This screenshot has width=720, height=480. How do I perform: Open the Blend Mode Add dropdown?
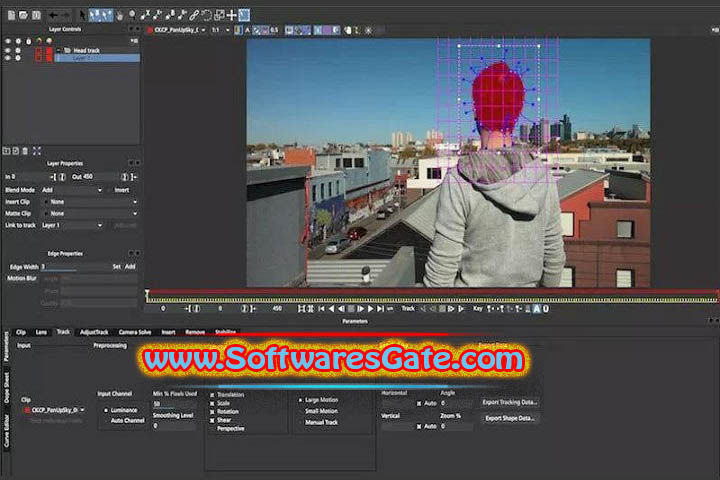72,190
